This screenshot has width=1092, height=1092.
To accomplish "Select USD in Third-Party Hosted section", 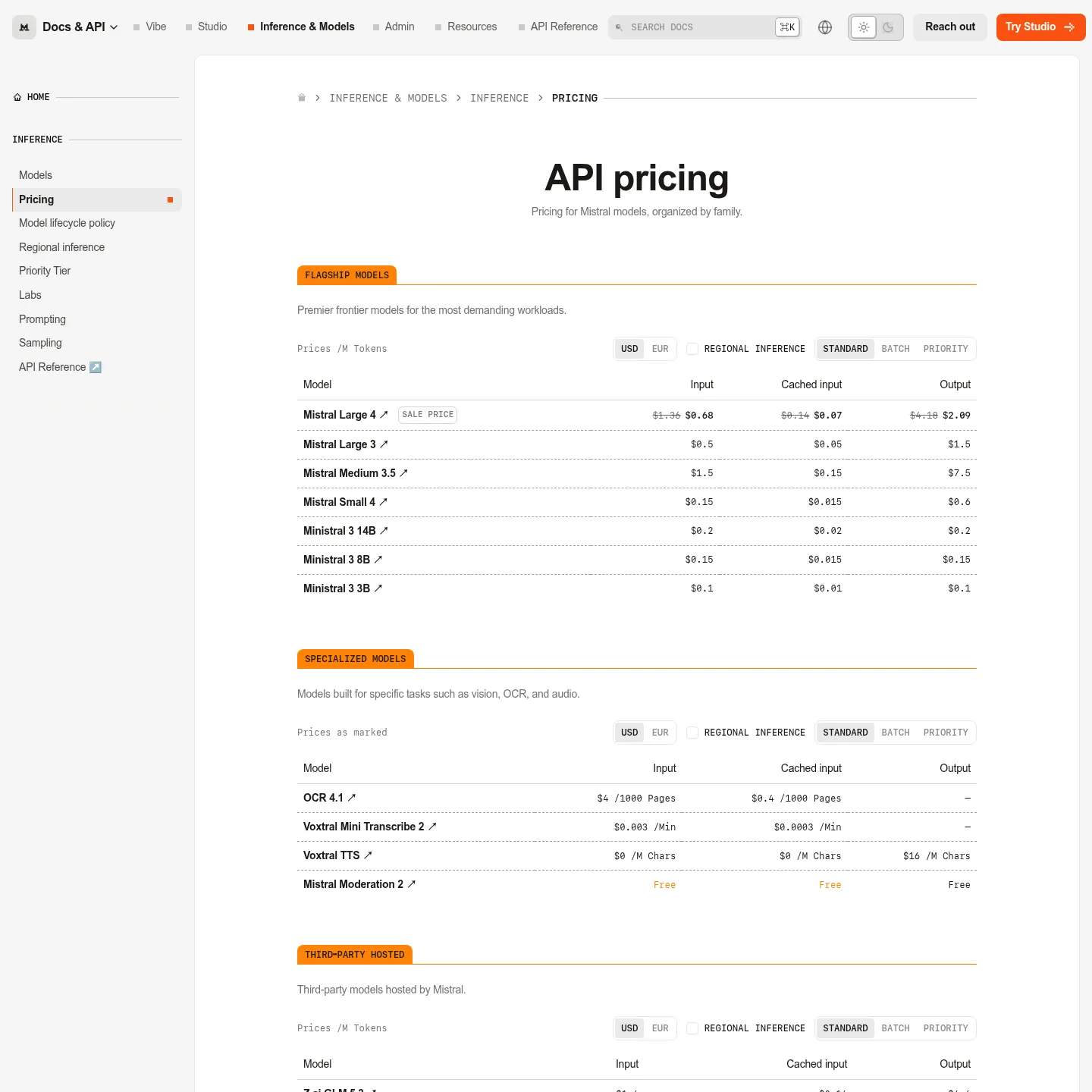I will (629, 1028).
